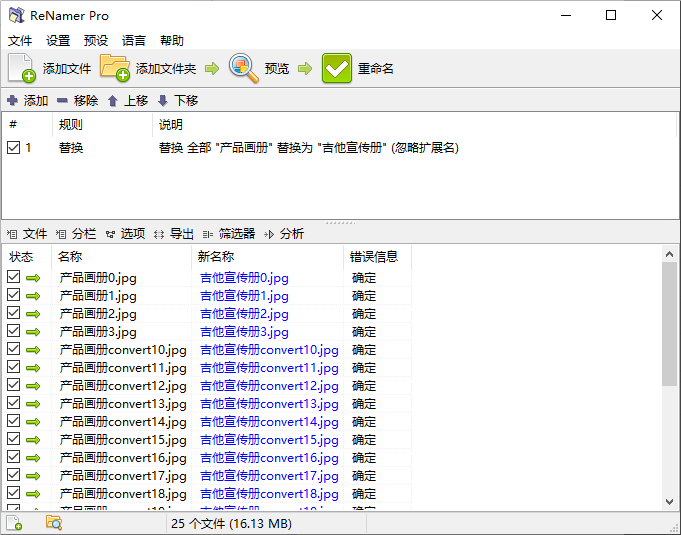Click the ReNamer Pro app icon in title bar
681x535 pixels.
coord(17,15)
